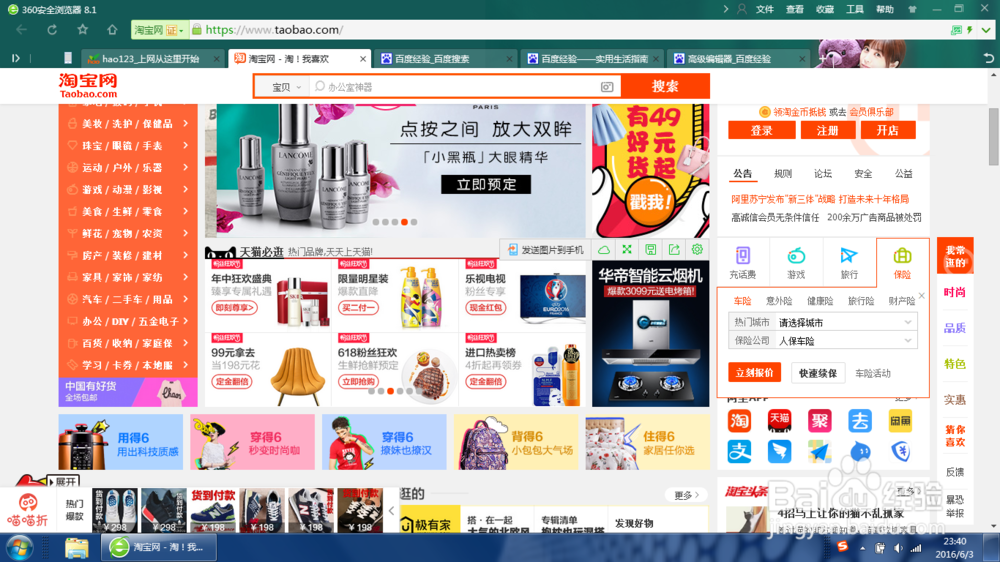The width and height of the screenshot is (1000, 562).
Task: Click the highlighted orange banner carousel dot
Action: 404,222
